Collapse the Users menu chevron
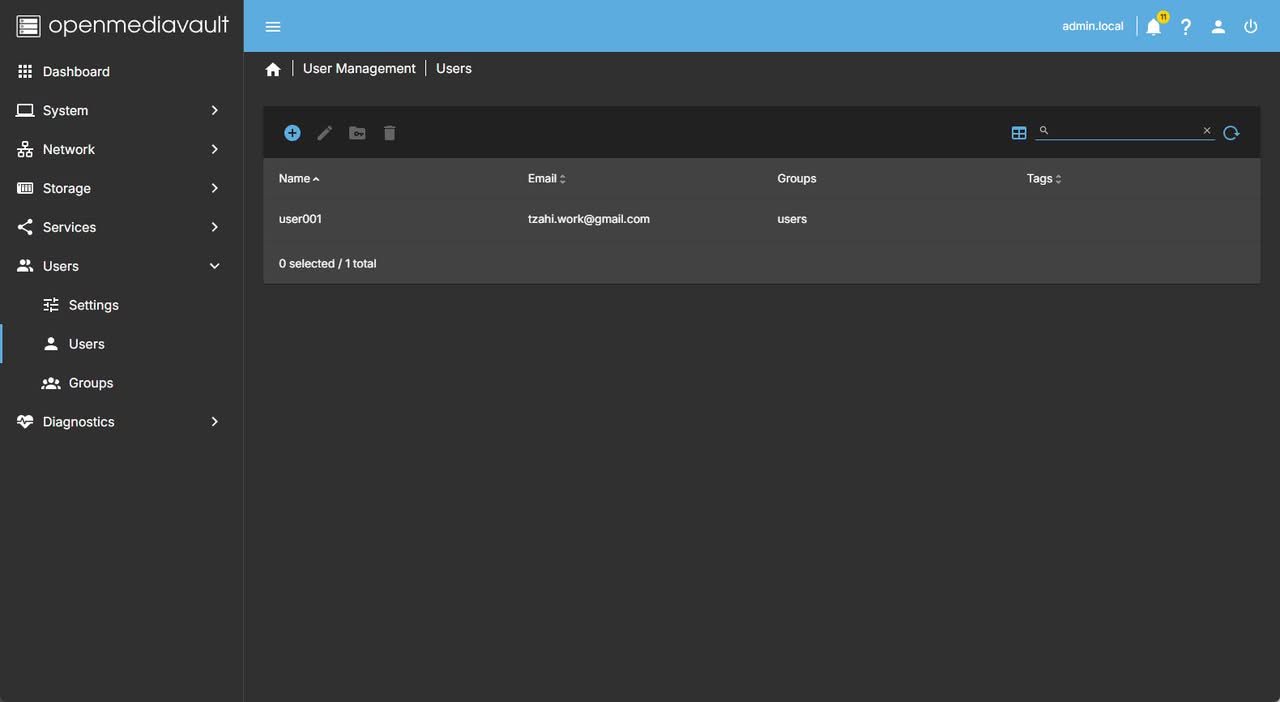1280x702 pixels. tap(214, 267)
